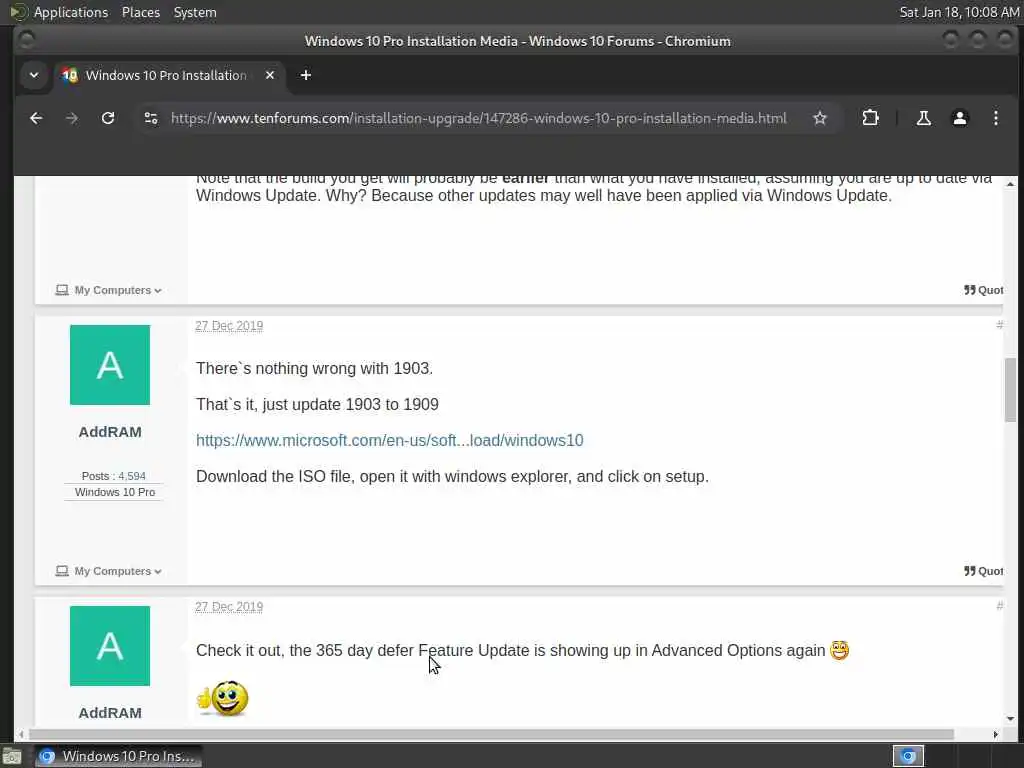1024x768 pixels.
Task: Open site information icon in address bar
Action: 151,118
